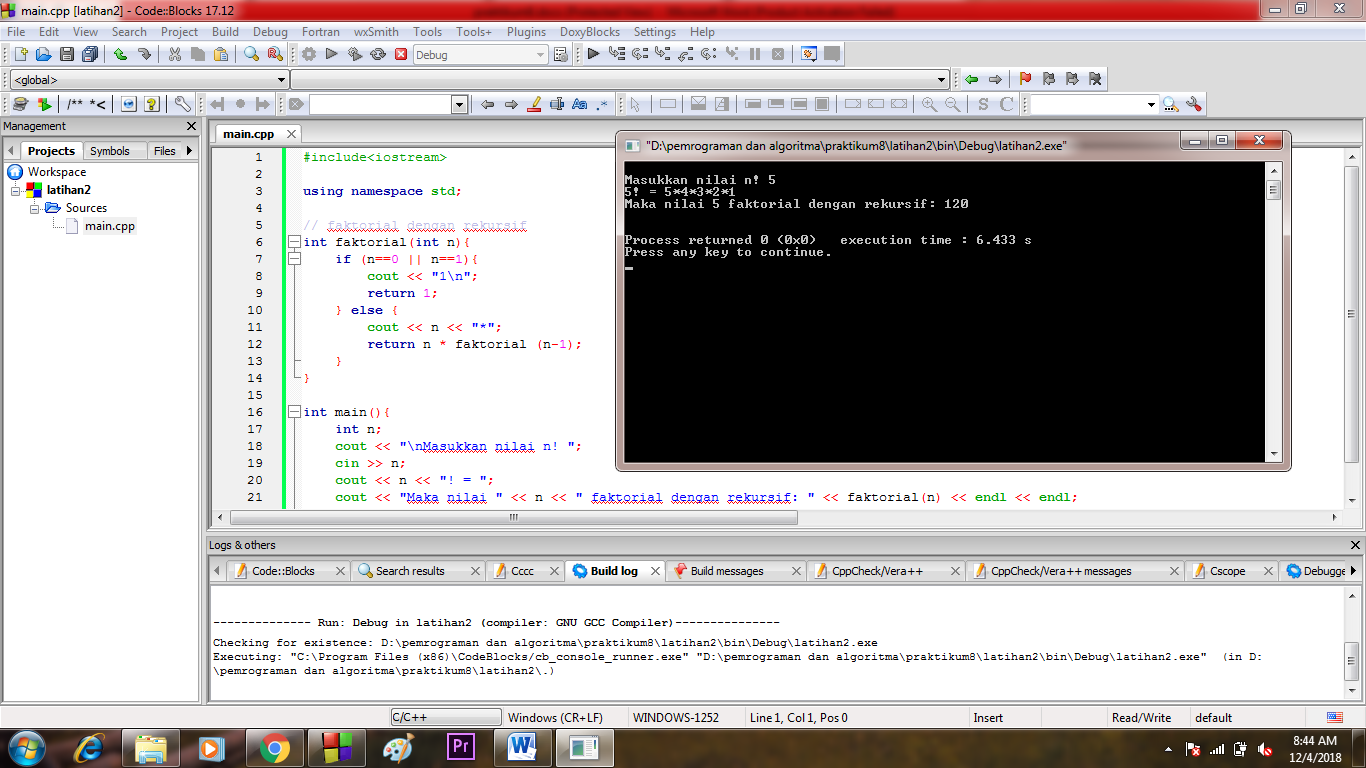Click the DoxyBlocks block comment /** icon
Image resolution: width=1366 pixels, height=768 pixels.
[75, 104]
